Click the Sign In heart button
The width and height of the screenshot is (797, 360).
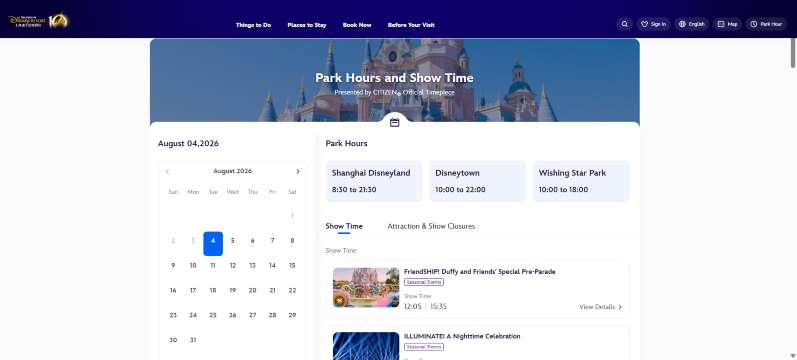(653, 24)
